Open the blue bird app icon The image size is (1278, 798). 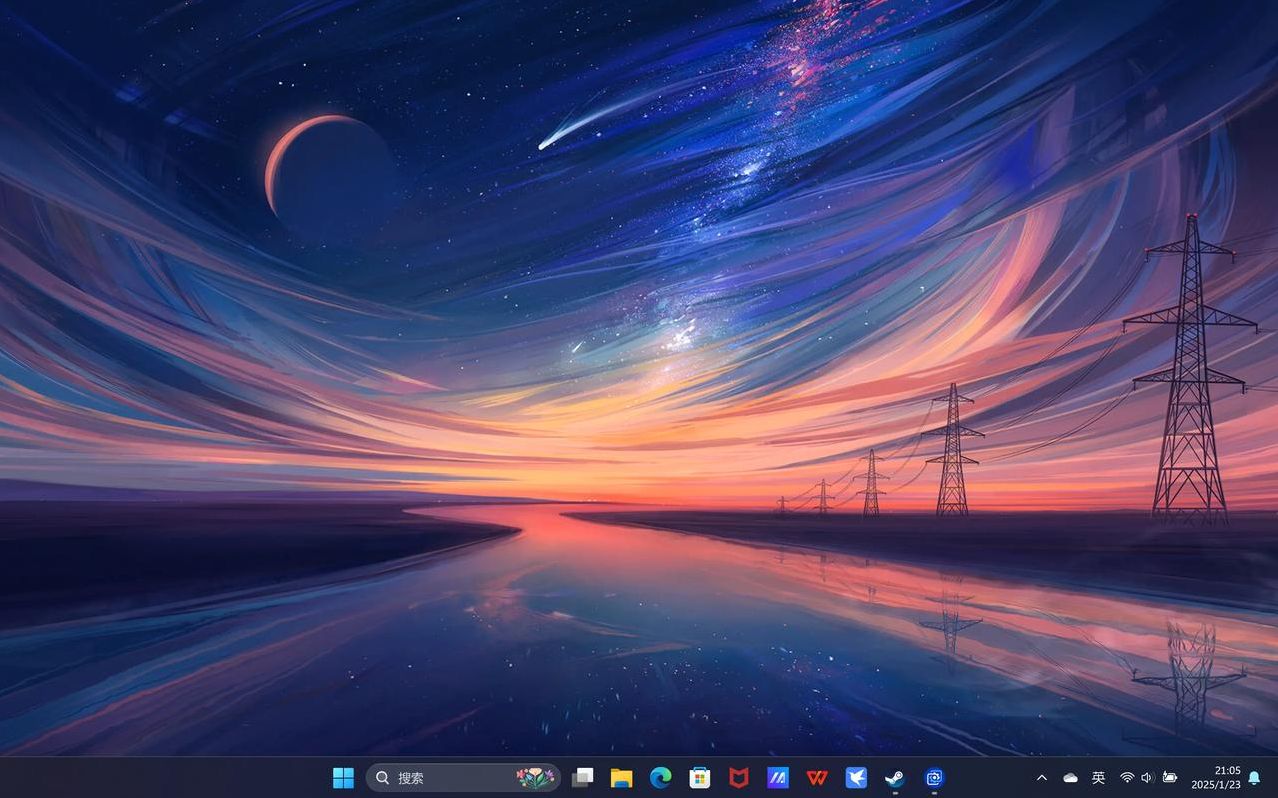click(856, 777)
